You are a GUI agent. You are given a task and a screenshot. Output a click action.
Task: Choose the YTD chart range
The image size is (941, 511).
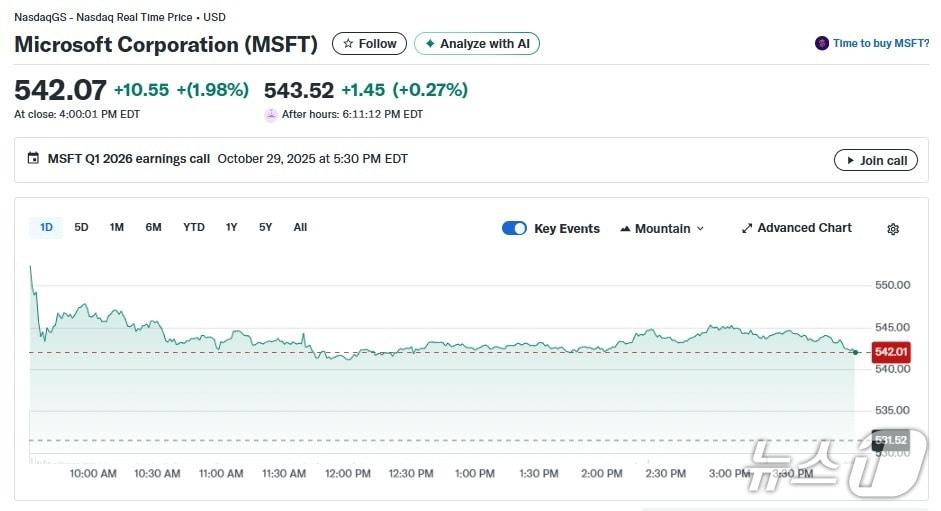click(194, 228)
